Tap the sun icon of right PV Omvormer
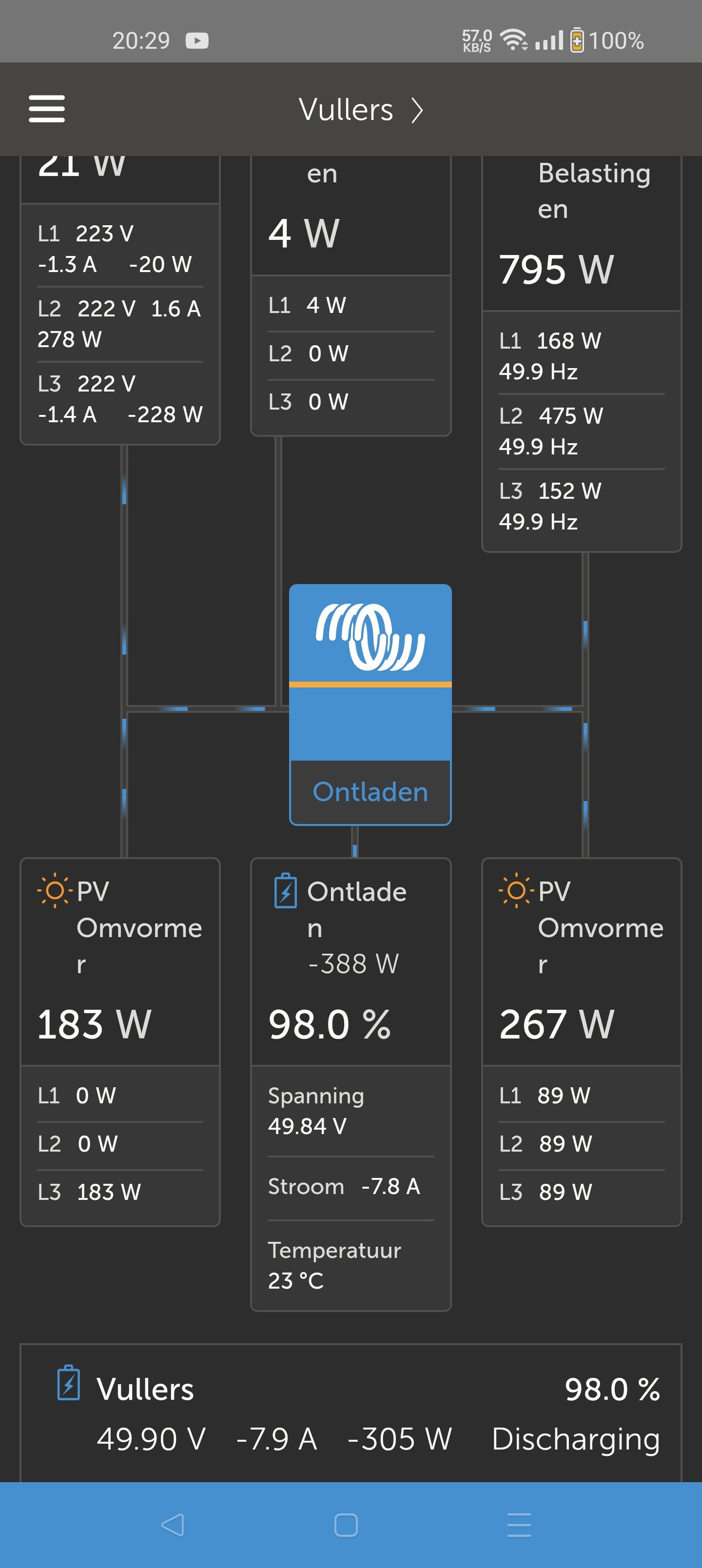 click(516, 890)
